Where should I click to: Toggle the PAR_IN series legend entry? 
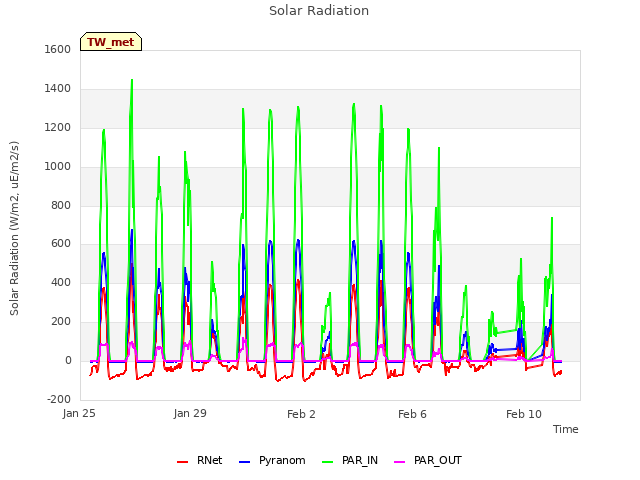click(x=350, y=461)
